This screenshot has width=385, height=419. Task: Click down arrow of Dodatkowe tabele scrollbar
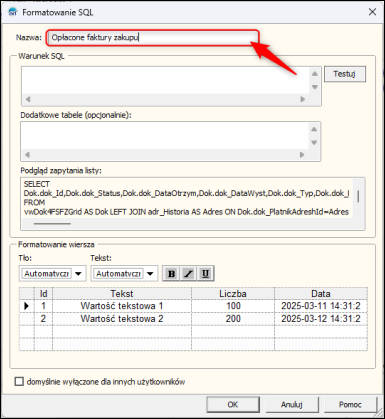tap(314, 142)
